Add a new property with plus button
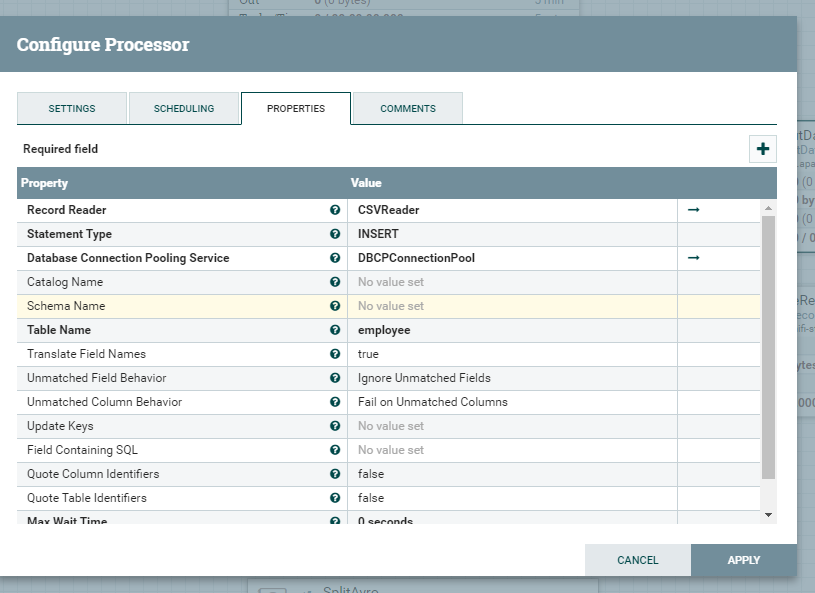The image size is (815, 593). [x=763, y=149]
